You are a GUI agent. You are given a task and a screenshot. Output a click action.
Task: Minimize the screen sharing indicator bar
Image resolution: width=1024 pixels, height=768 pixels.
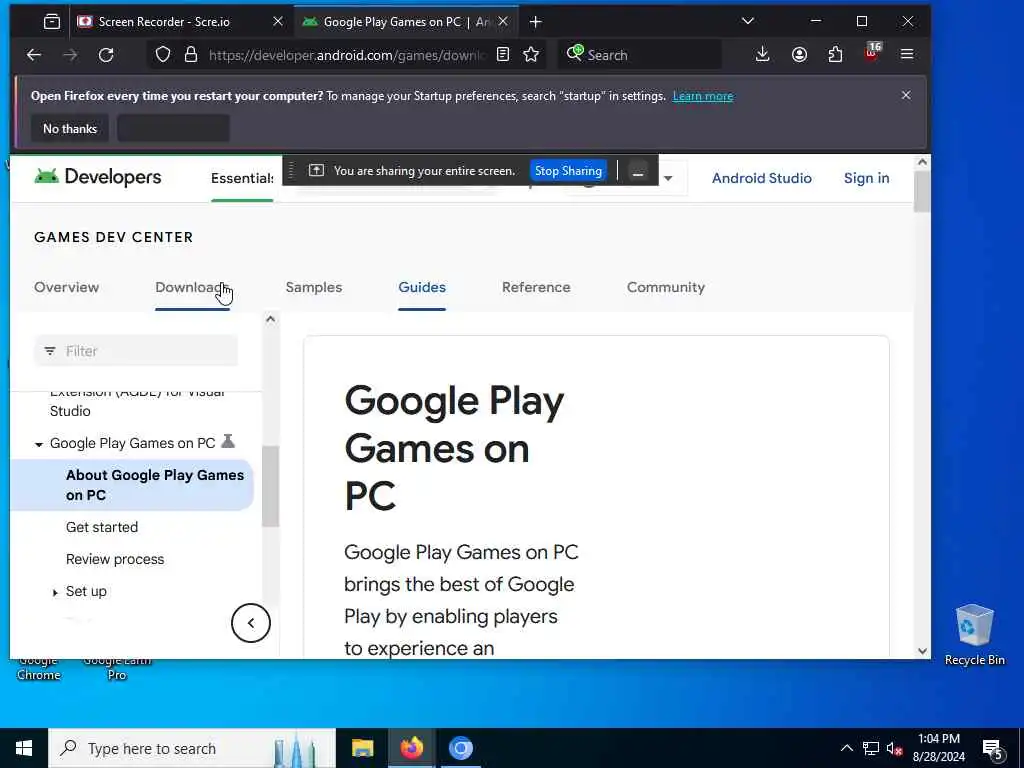point(638,172)
